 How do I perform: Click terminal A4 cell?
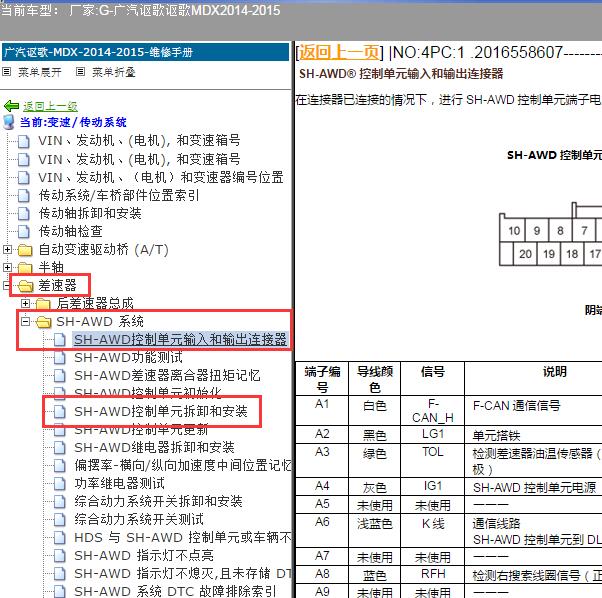coord(322,486)
